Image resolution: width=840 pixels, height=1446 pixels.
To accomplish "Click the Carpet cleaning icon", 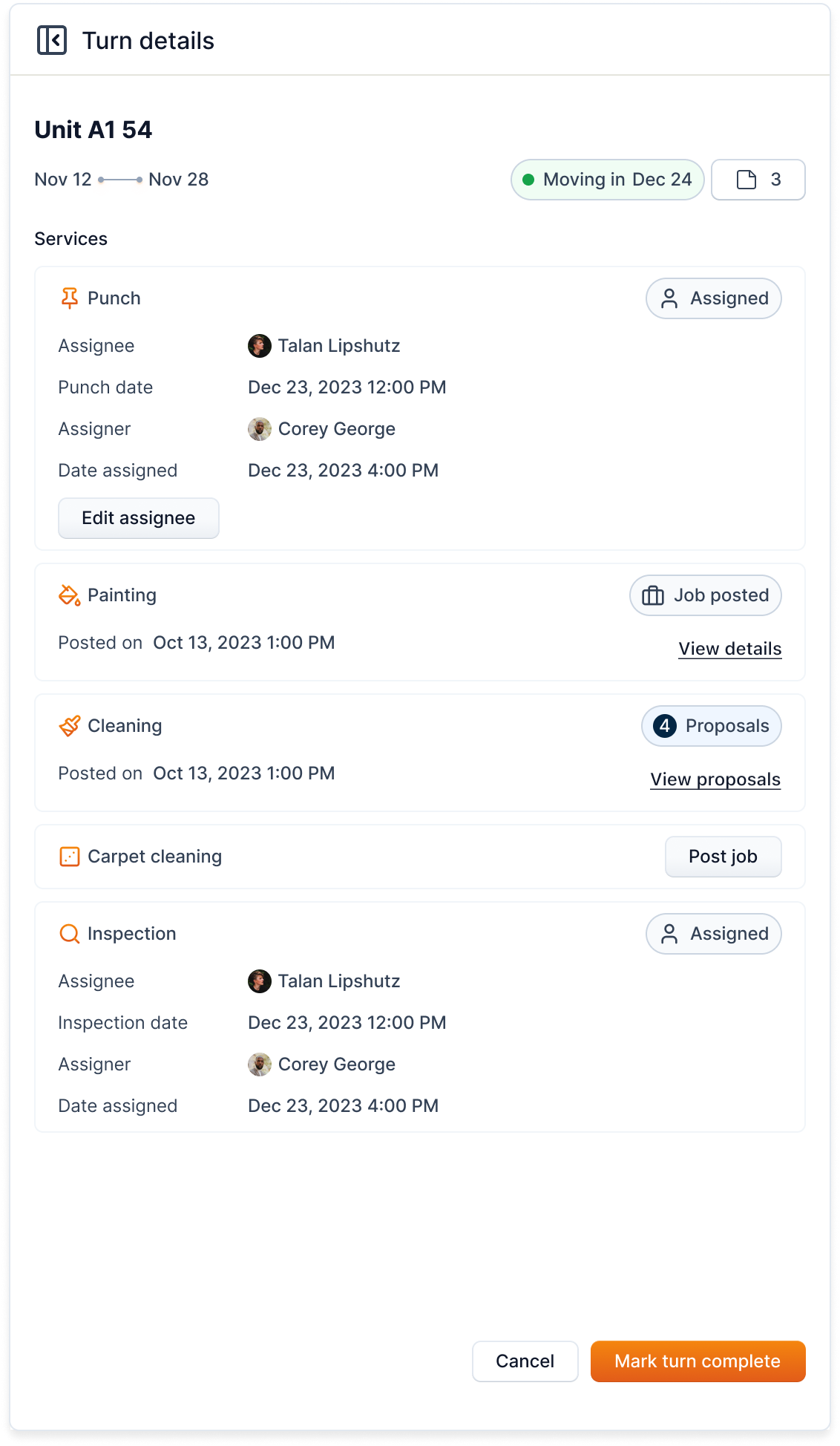I will tap(69, 857).
